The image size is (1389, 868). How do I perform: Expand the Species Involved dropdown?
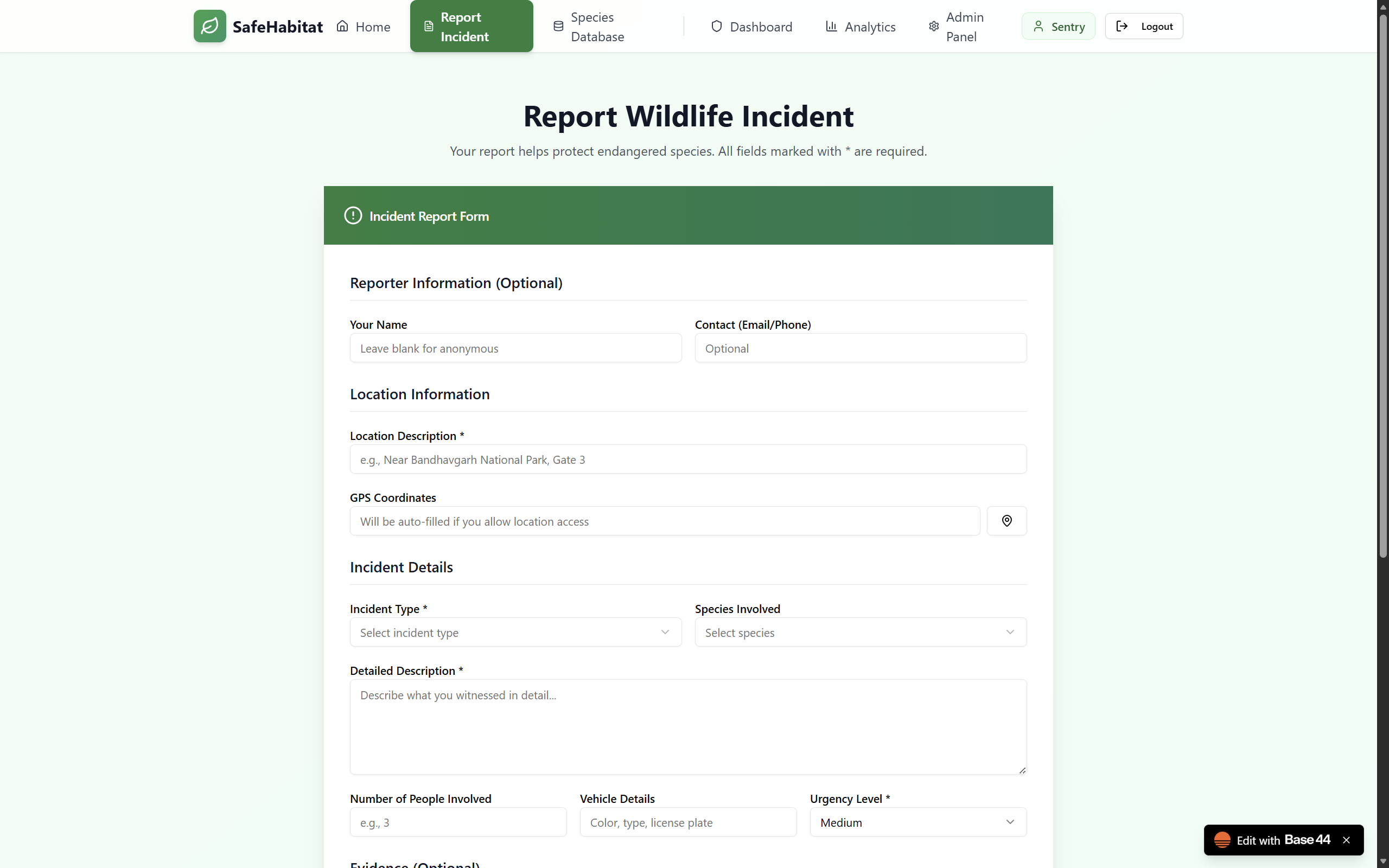click(x=860, y=632)
